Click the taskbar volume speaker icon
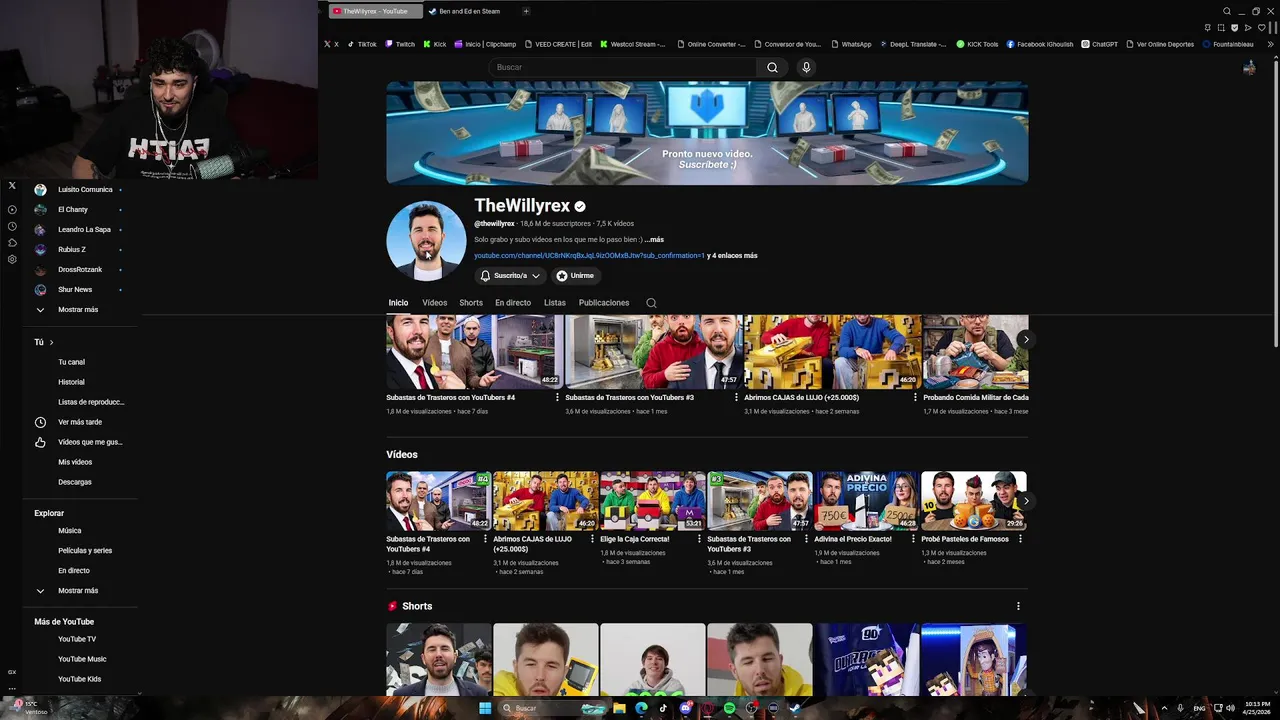The image size is (1280, 720). [x=1230, y=708]
